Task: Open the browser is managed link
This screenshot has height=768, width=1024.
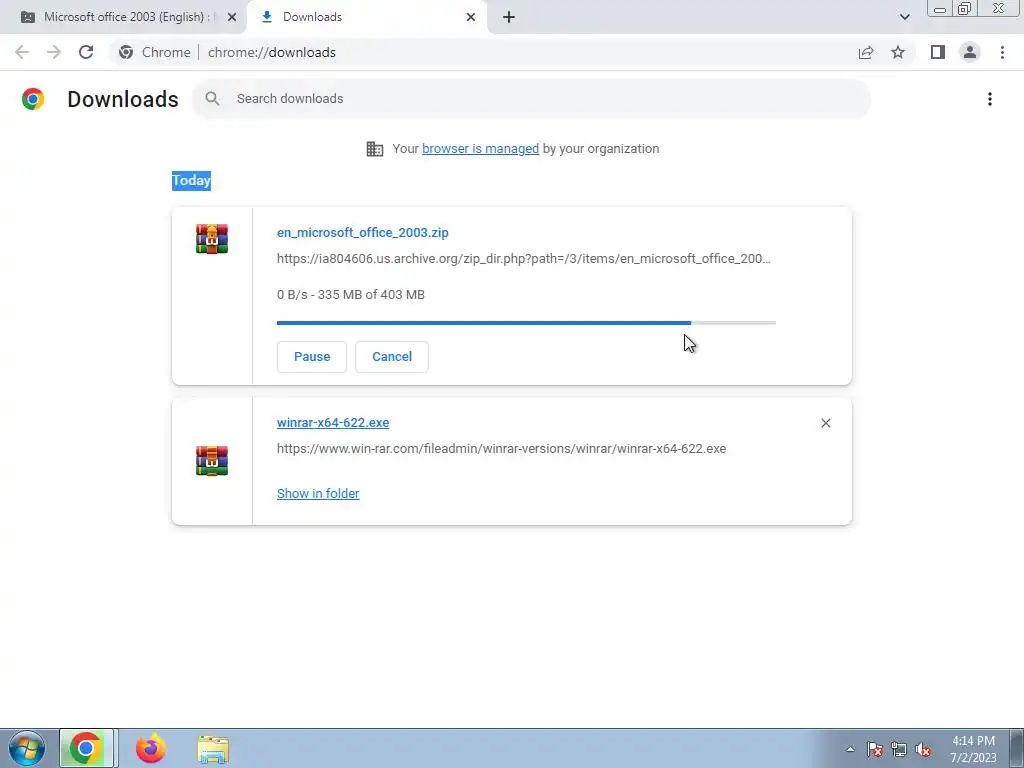Action: pyautogui.click(x=480, y=149)
